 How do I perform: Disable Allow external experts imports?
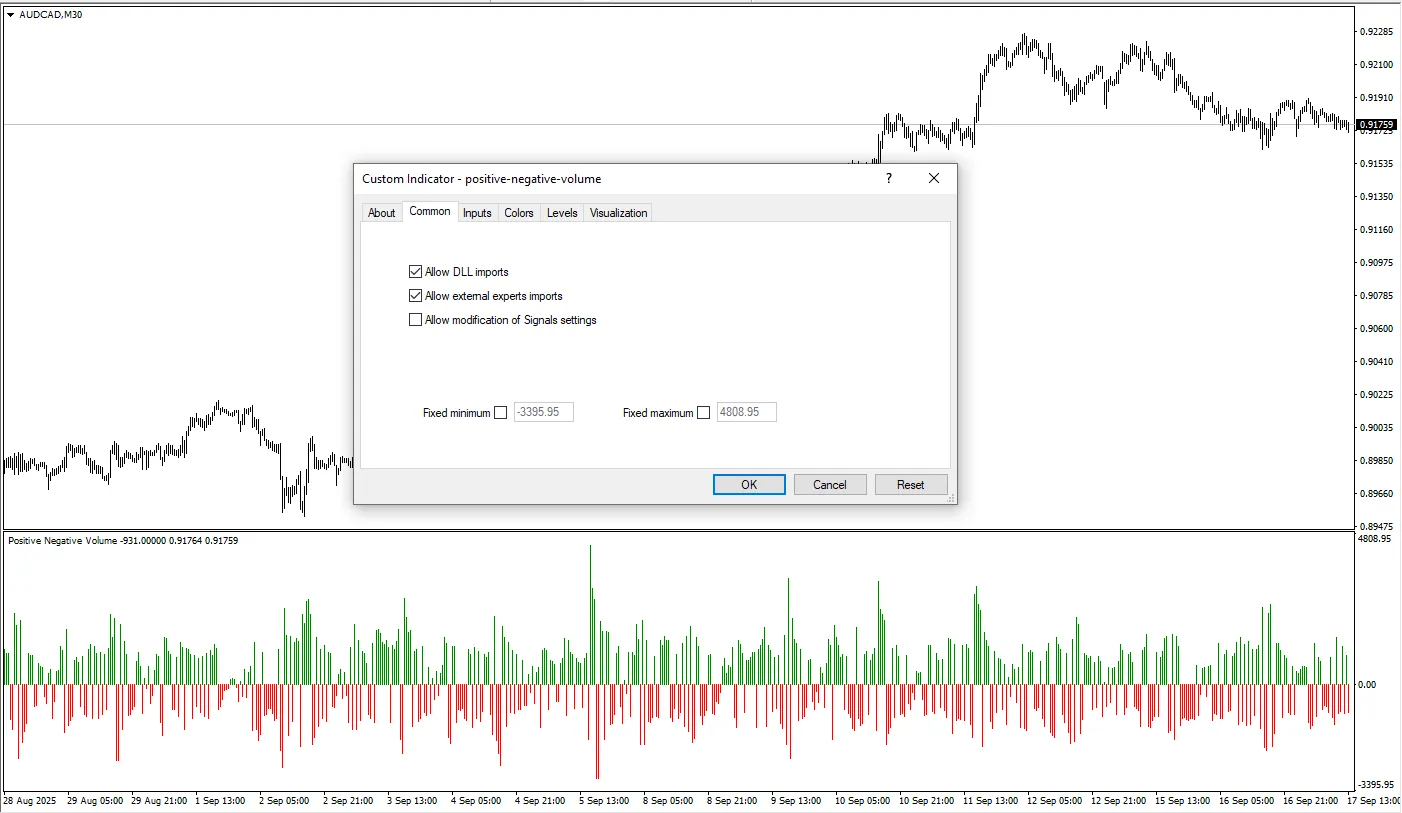pos(416,296)
